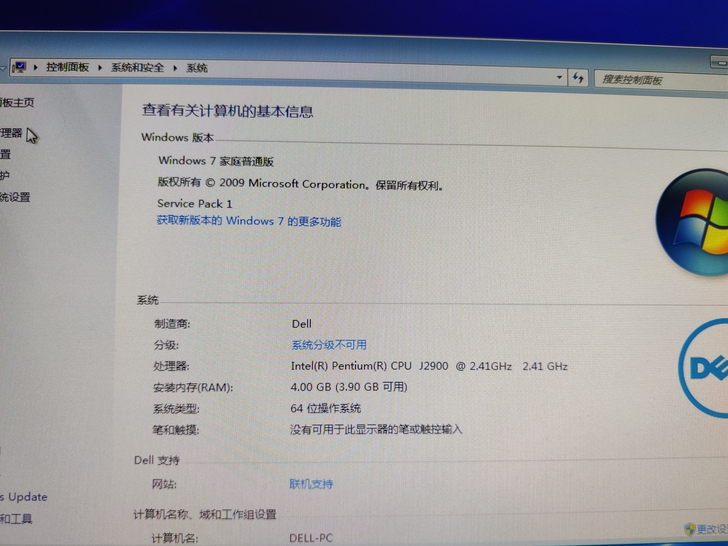The image size is (728, 546).
Task: Focus the 搜索控制面板 search box
Action: 662,80
